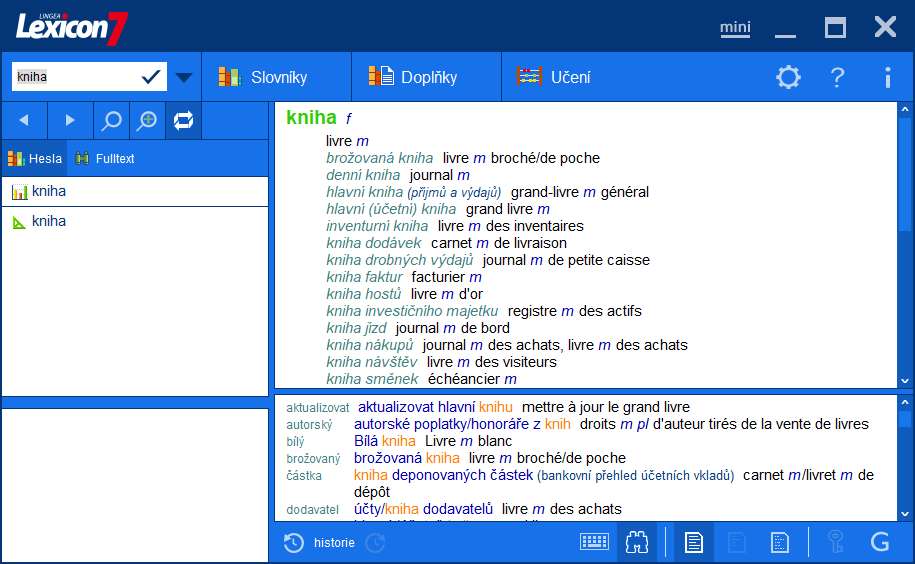Click the search field containing kniha
The image size is (915, 564).
(x=76, y=77)
